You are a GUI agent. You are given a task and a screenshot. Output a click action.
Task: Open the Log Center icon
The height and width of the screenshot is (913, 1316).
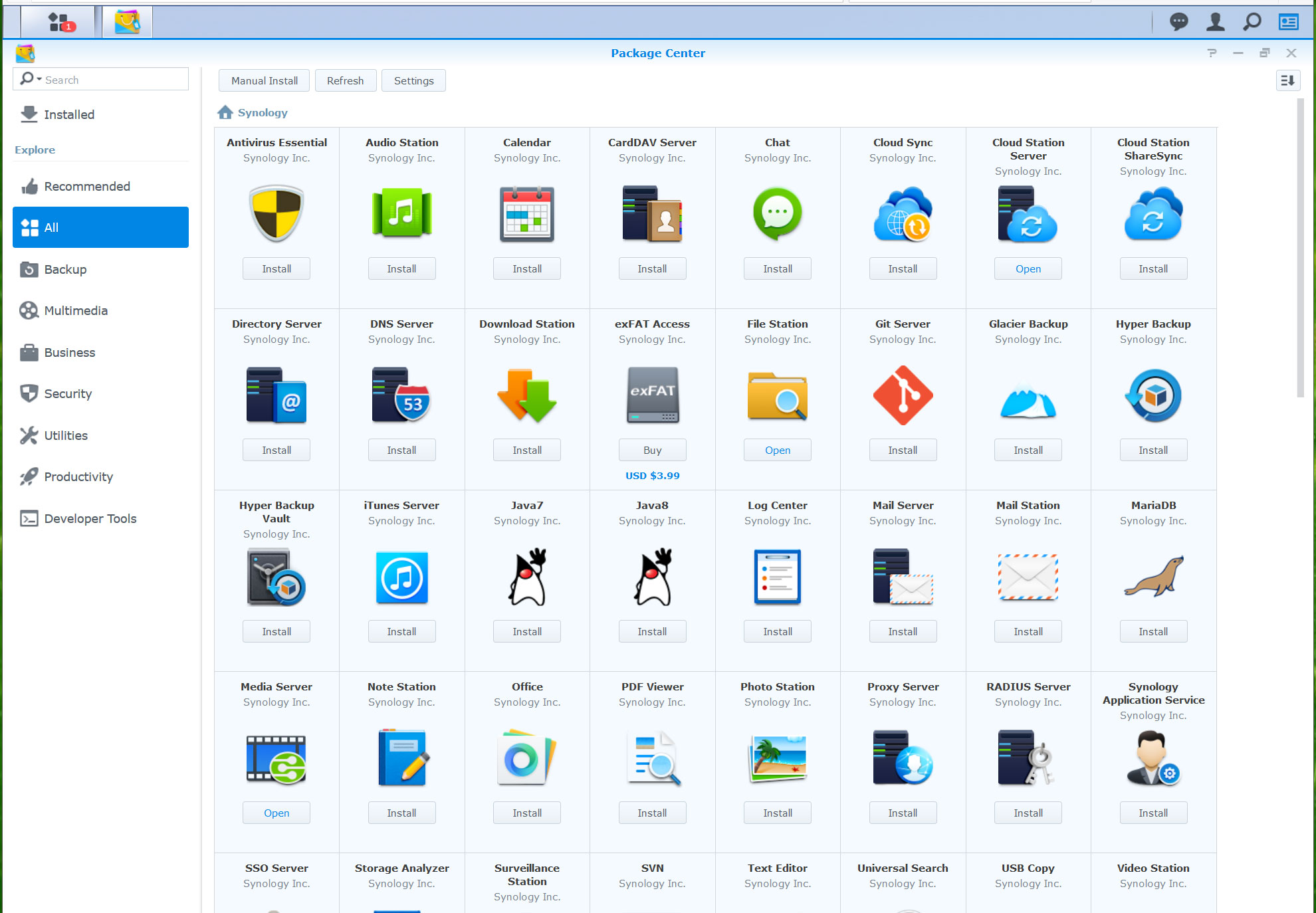point(777,577)
